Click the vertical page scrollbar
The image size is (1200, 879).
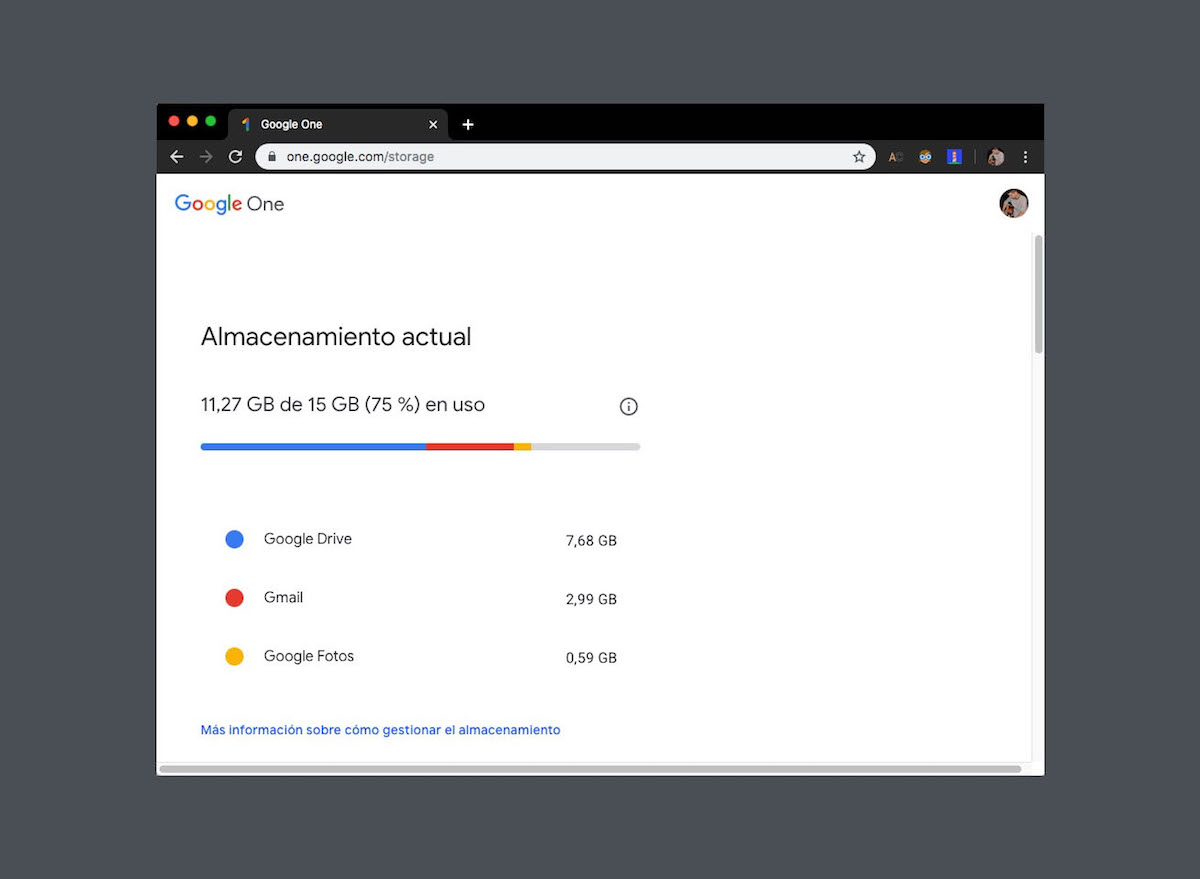1038,295
